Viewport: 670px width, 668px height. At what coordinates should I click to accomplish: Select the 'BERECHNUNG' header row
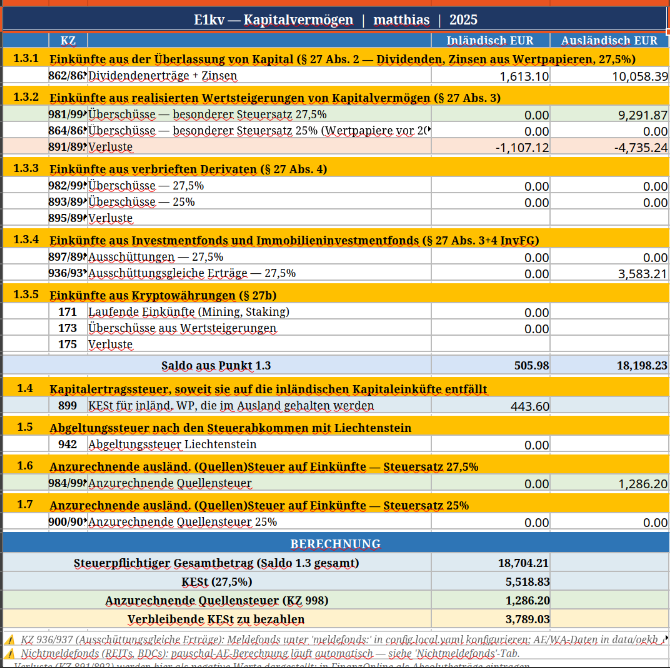pyautogui.click(x=335, y=543)
